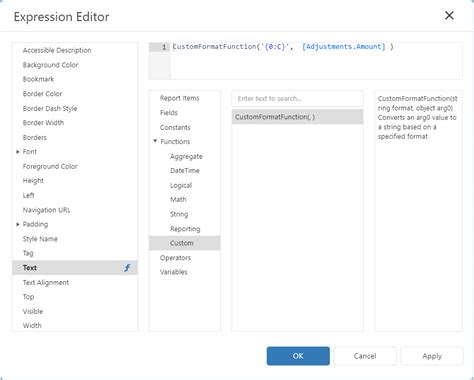Collapse the Functions category
Image resolution: width=474 pixels, height=380 pixels.
coord(155,141)
